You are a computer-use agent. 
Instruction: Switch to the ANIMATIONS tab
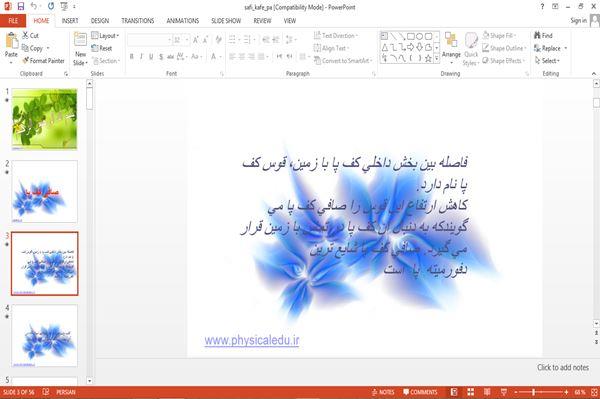point(183,21)
